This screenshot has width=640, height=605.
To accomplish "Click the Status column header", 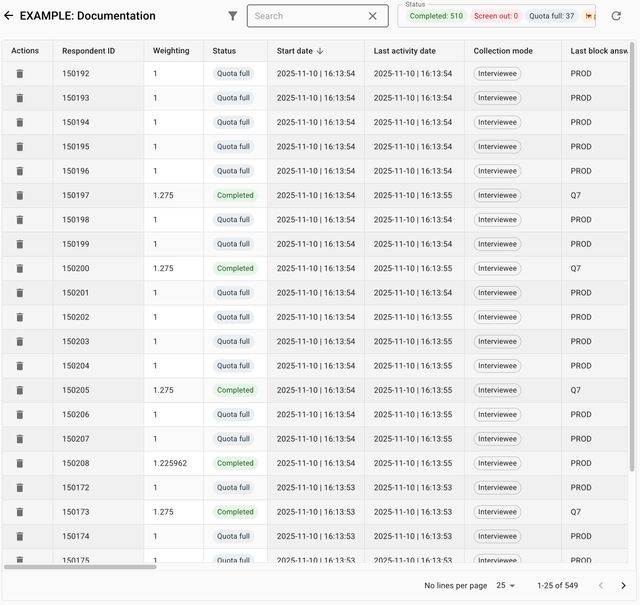I will pyautogui.click(x=224, y=51).
